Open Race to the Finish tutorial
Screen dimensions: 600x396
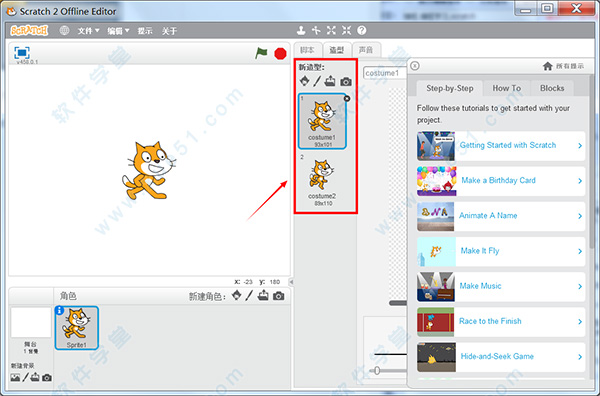(x=501, y=322)
